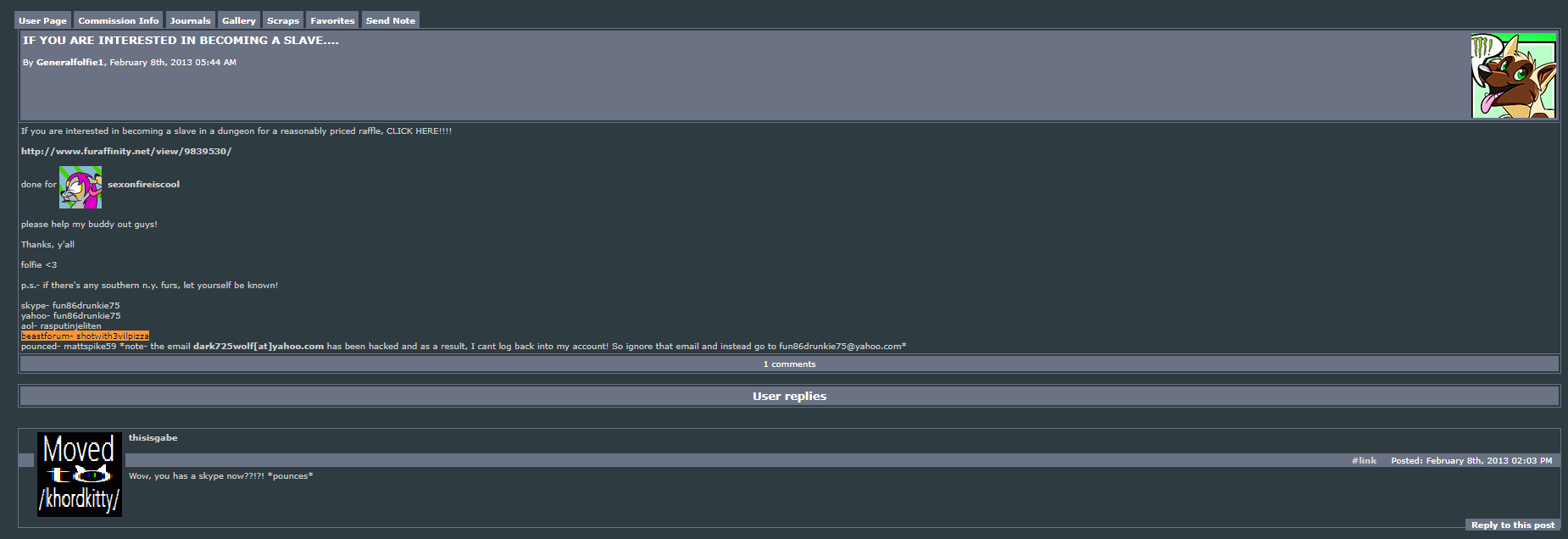
Task: Click the Send Note tab
Action: point(391,20)
